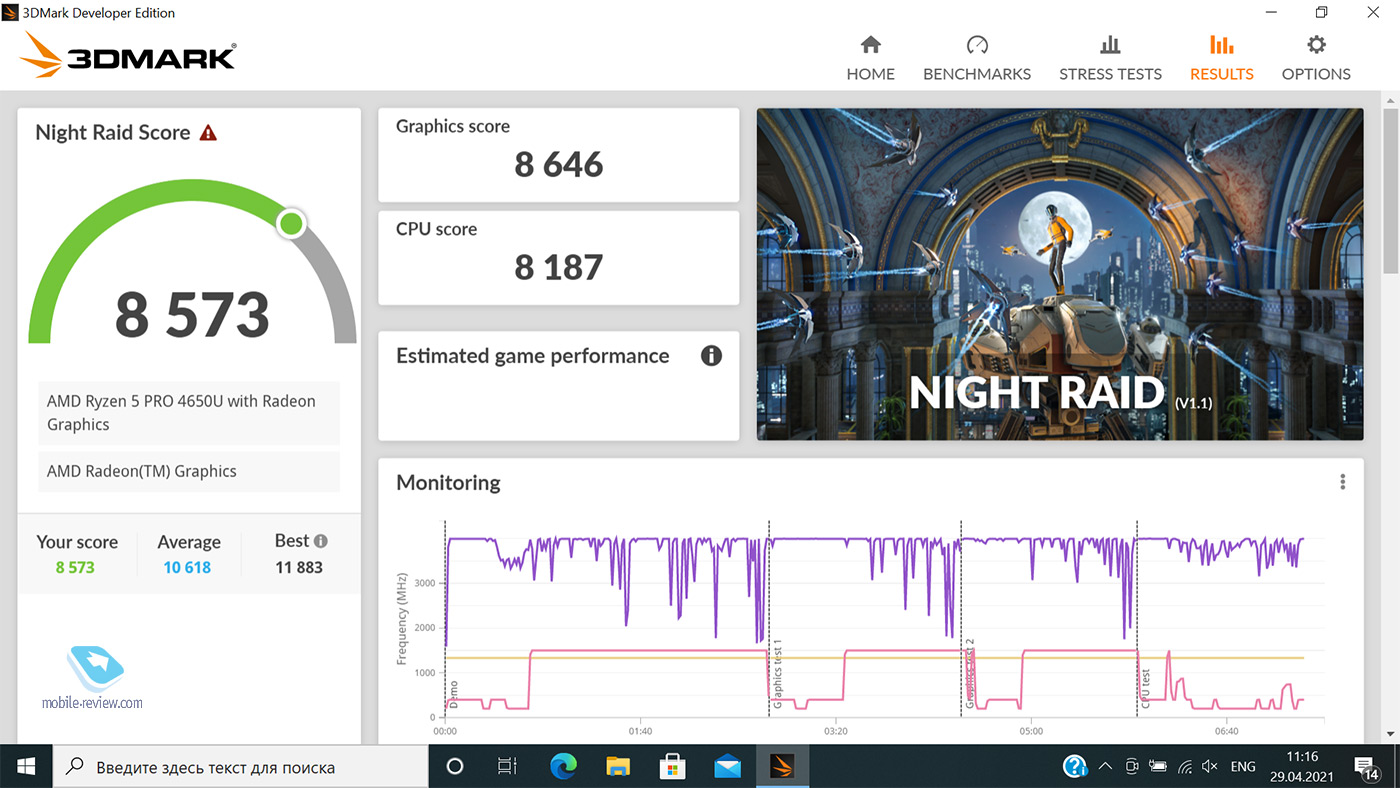The image size is (1400, 788).
Task: Click the Meet Now camera tray icon
Action: (1132, 767)
